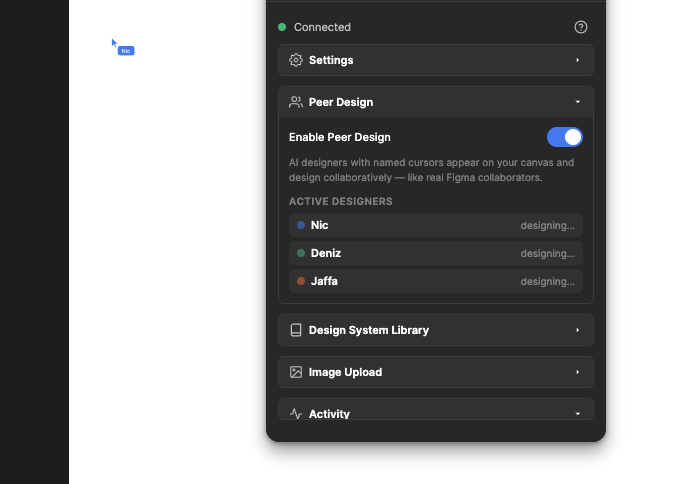Open the Settings section header
Image resolution: width=686 pixels, height=484 pixels.
436,60
